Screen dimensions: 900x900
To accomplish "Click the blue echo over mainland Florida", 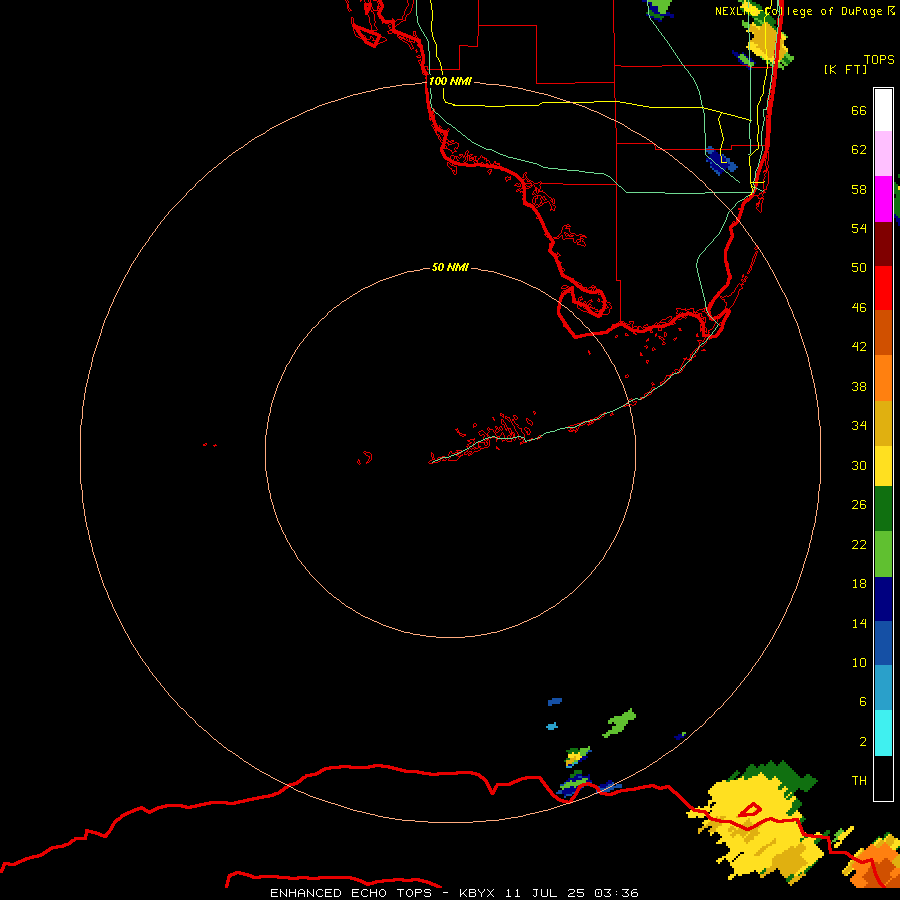I will pyautogui.click(x=720, y=160).
